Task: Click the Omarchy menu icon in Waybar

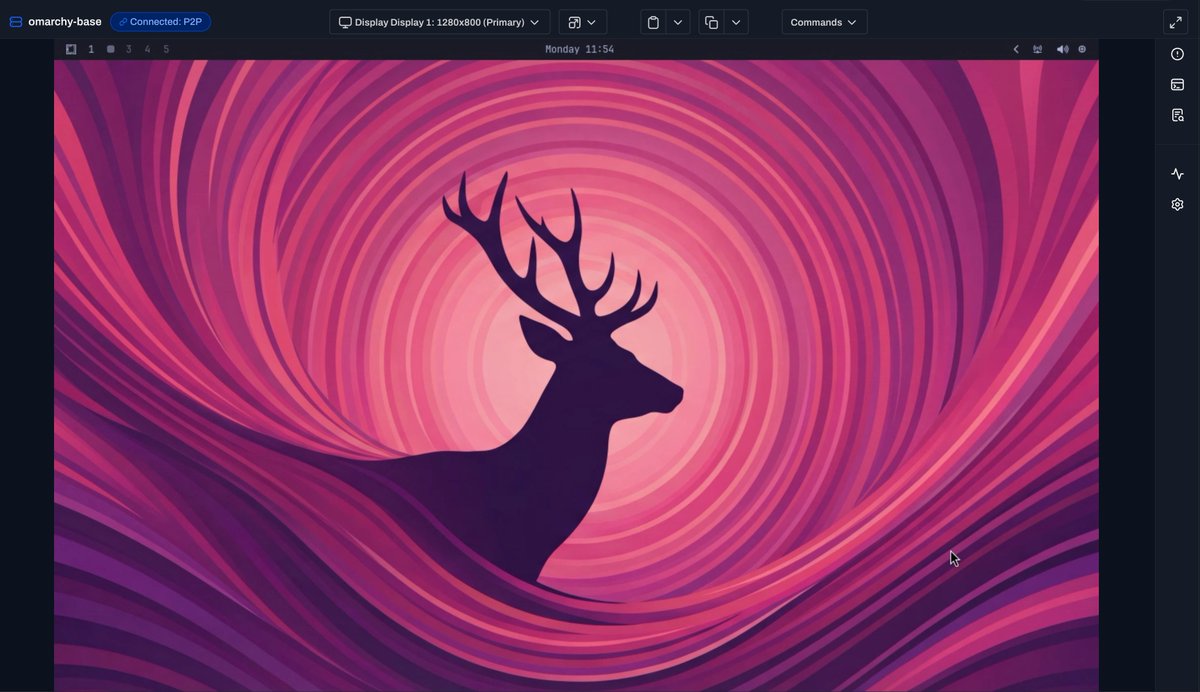Action: click(x=71, y=49)
